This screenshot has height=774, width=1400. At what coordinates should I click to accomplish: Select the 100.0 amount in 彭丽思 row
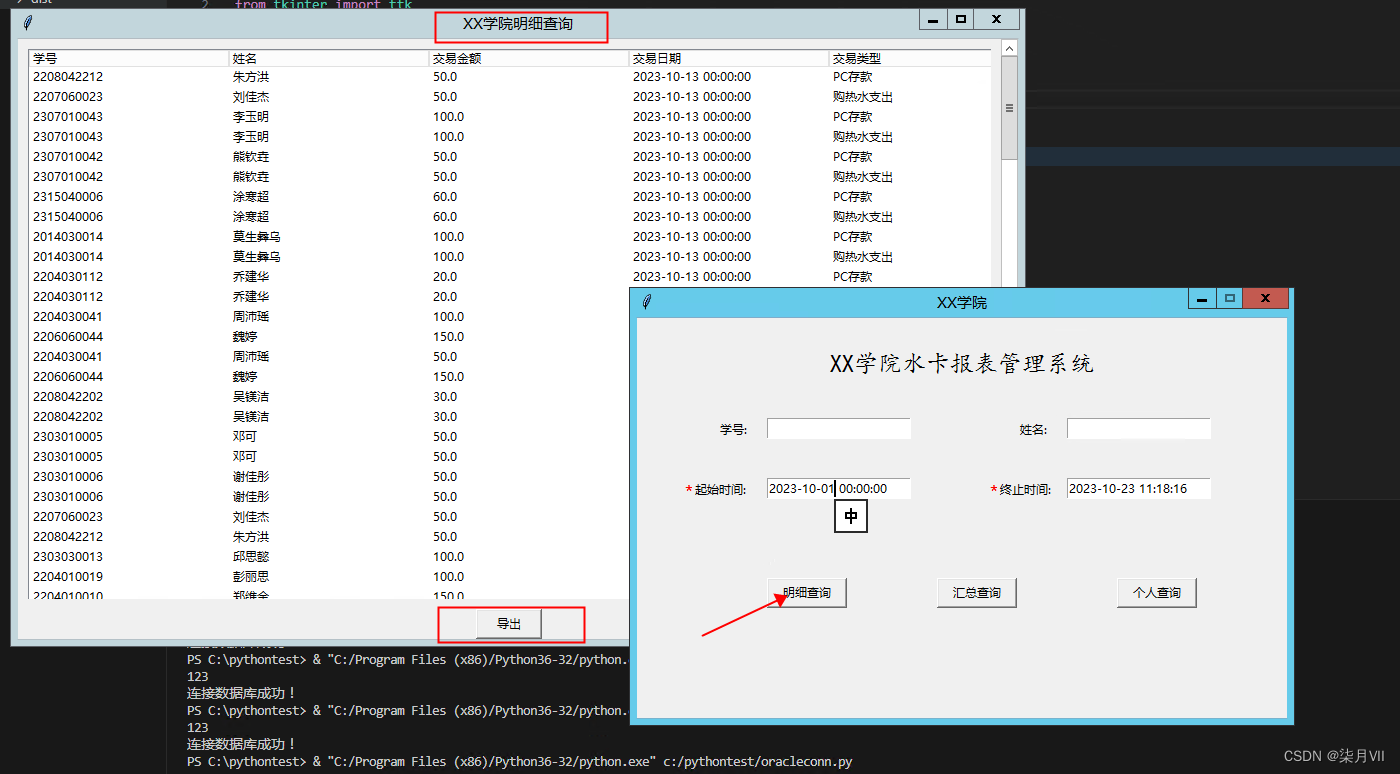[x=449, y=576]
